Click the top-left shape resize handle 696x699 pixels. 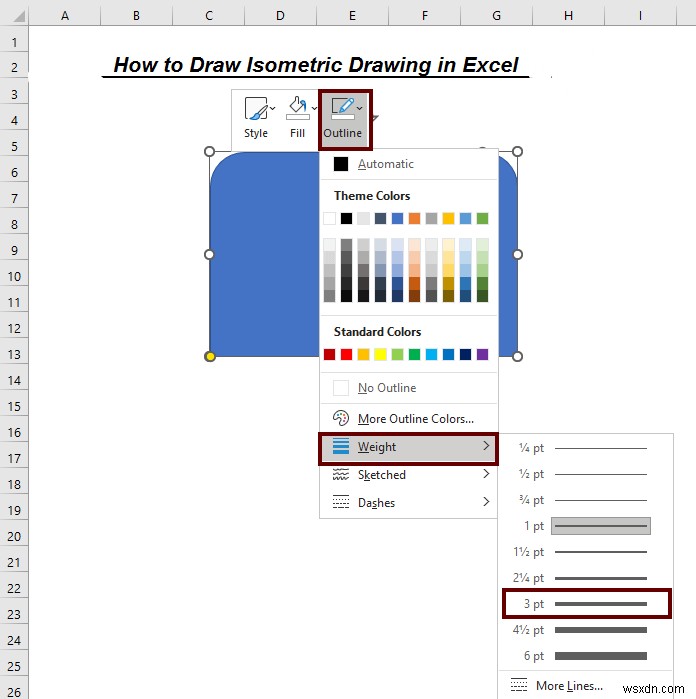(x=209, y=152)
